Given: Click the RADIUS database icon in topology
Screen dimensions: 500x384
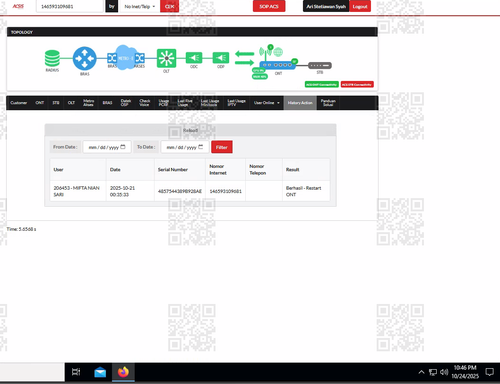Looking at the screenshot, I should (52, 58).
